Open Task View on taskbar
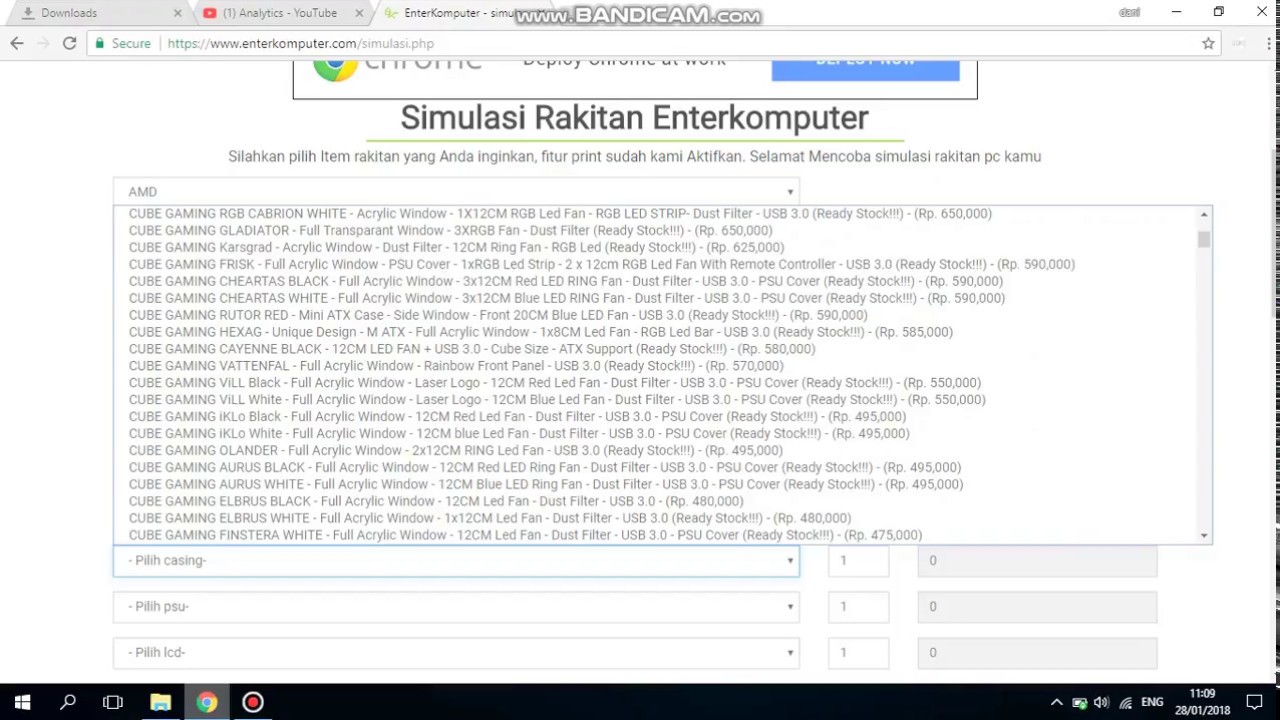The width and height of the screenshot is (1280, 720). pyautogui.click(x=113, y=702)
